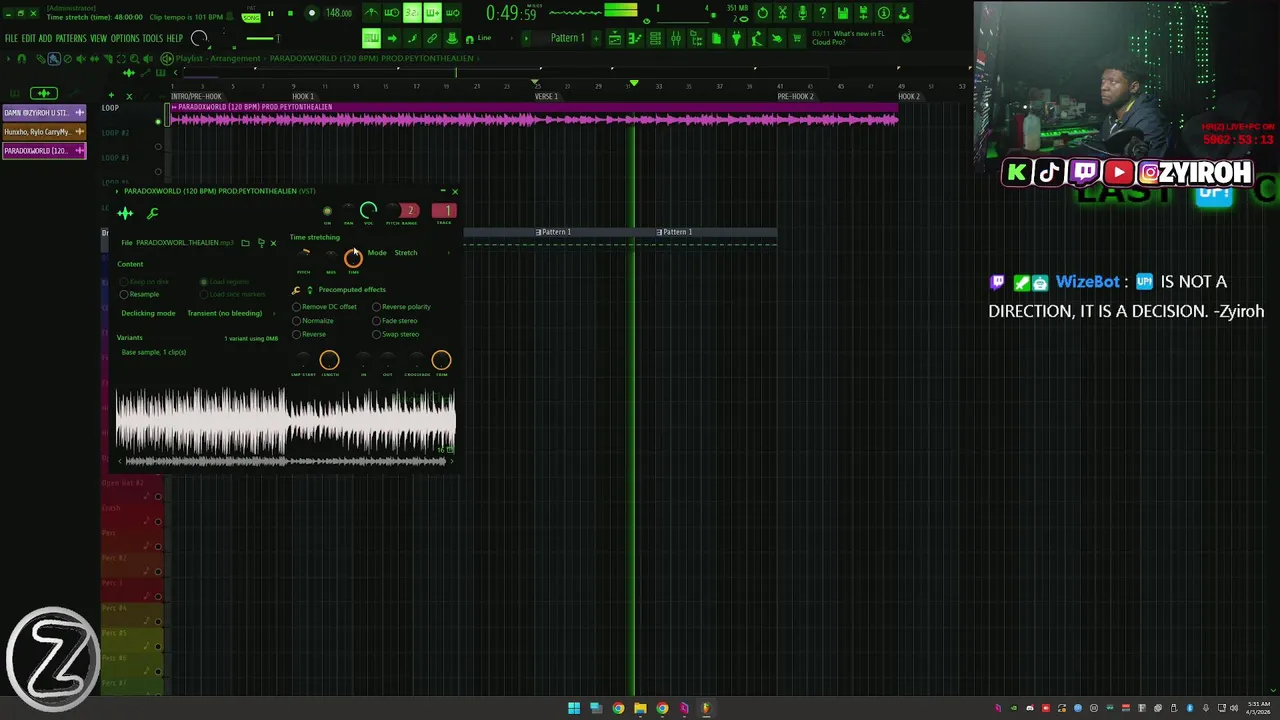Open the OPTIONS menu
Image resolution: width=1280 pixels, height=720 pixels.
click(x=125, y=38)
